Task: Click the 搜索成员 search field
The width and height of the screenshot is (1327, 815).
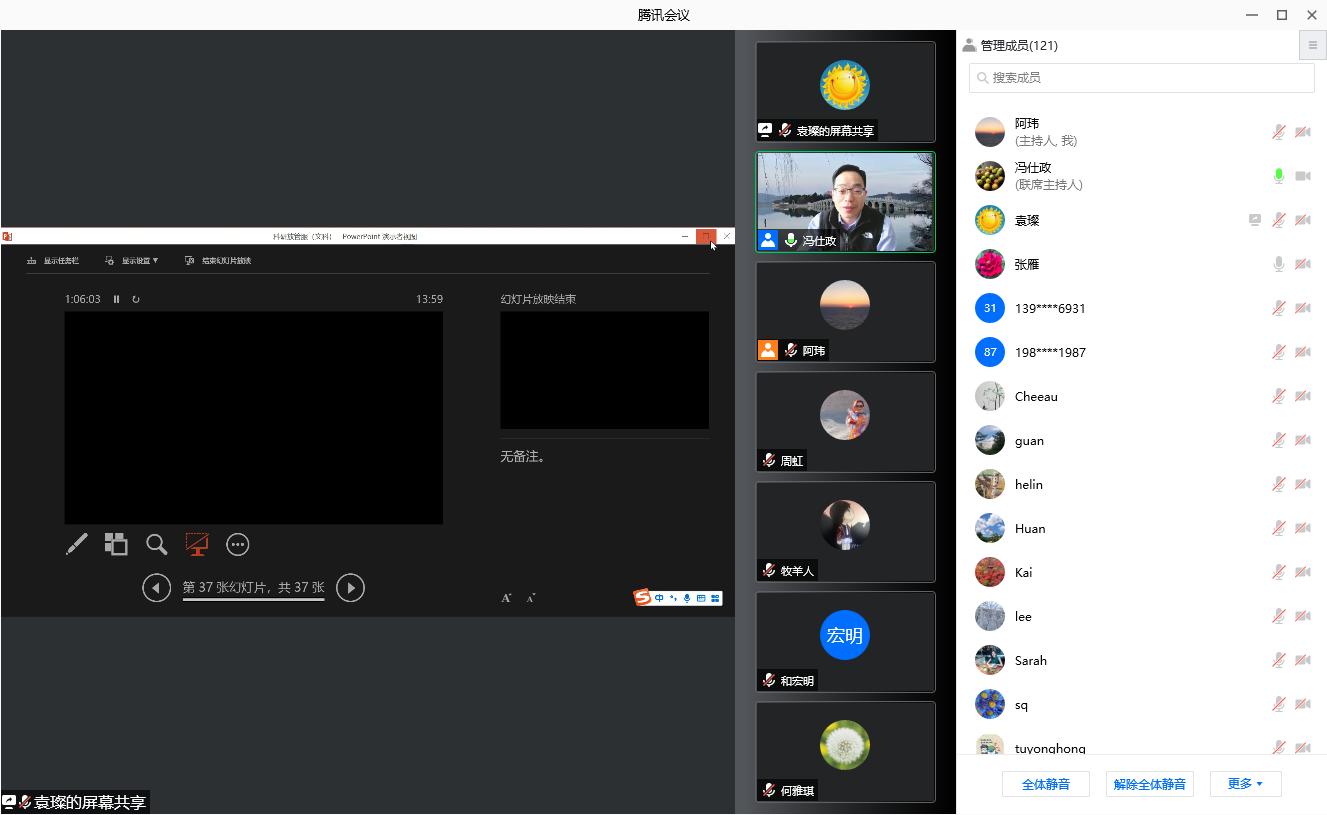Action: click(1142, 77)
